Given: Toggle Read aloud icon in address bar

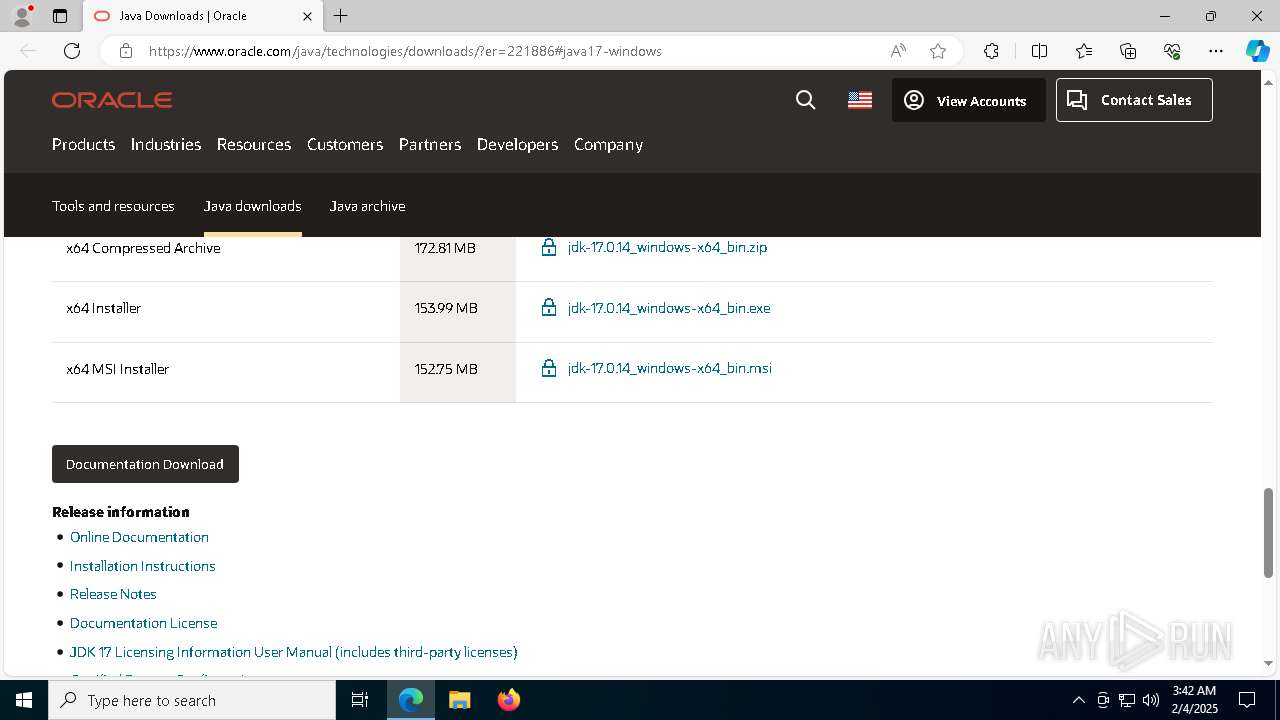Looking at the screenshot, I should [x=898, y=51].
